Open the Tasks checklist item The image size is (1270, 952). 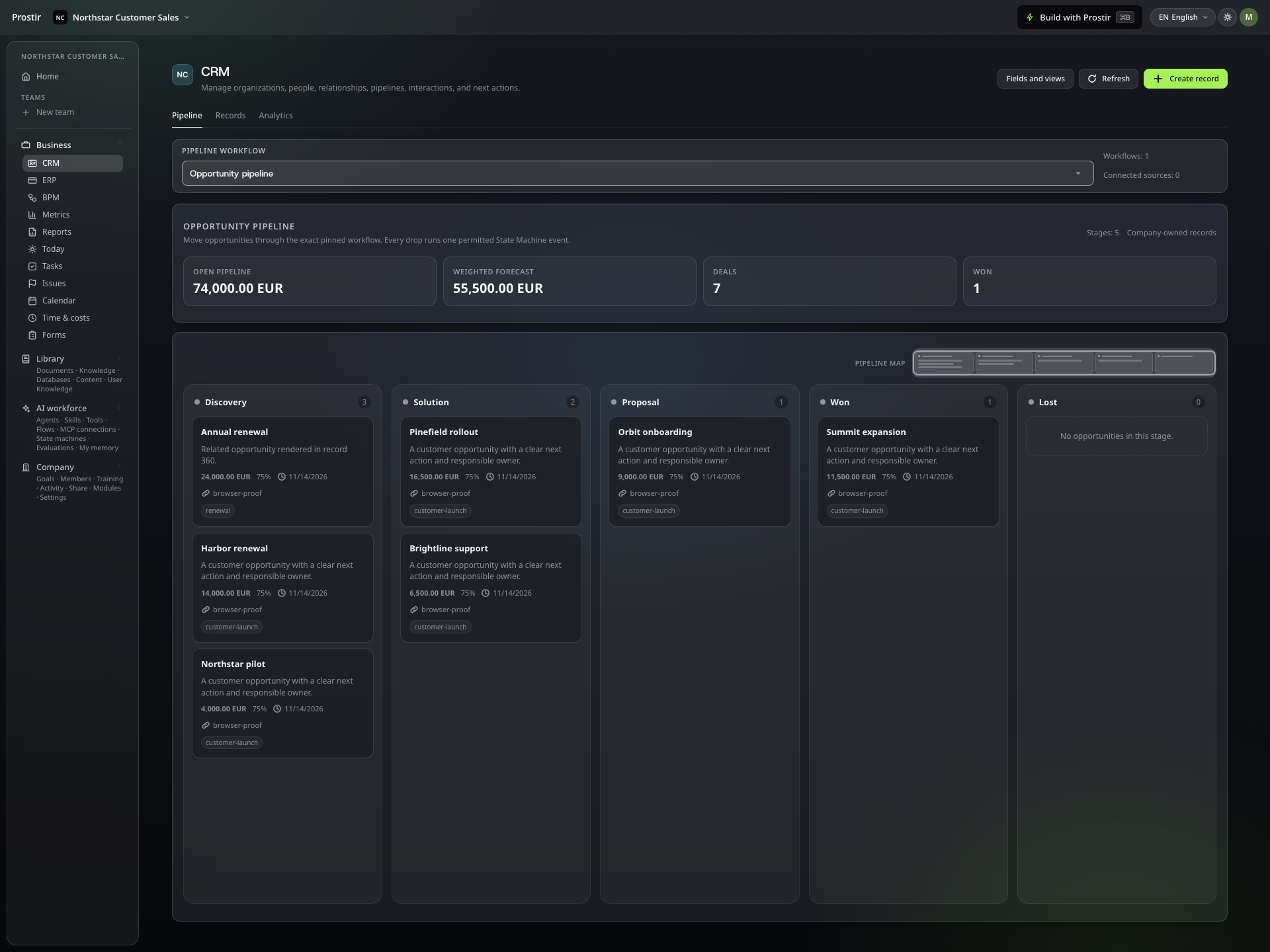(72, 266)
